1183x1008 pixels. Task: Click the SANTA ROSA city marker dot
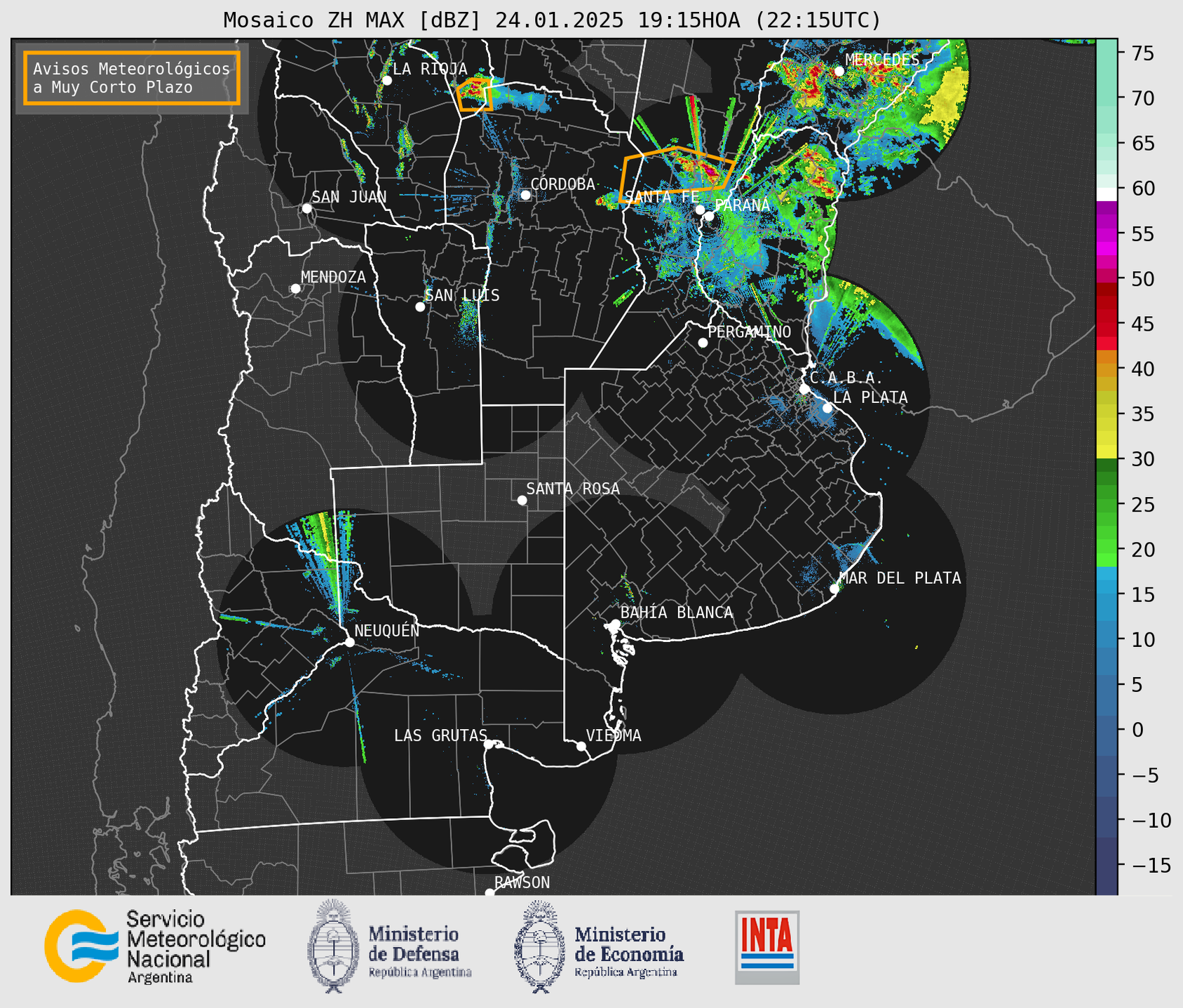click(522, 500)
